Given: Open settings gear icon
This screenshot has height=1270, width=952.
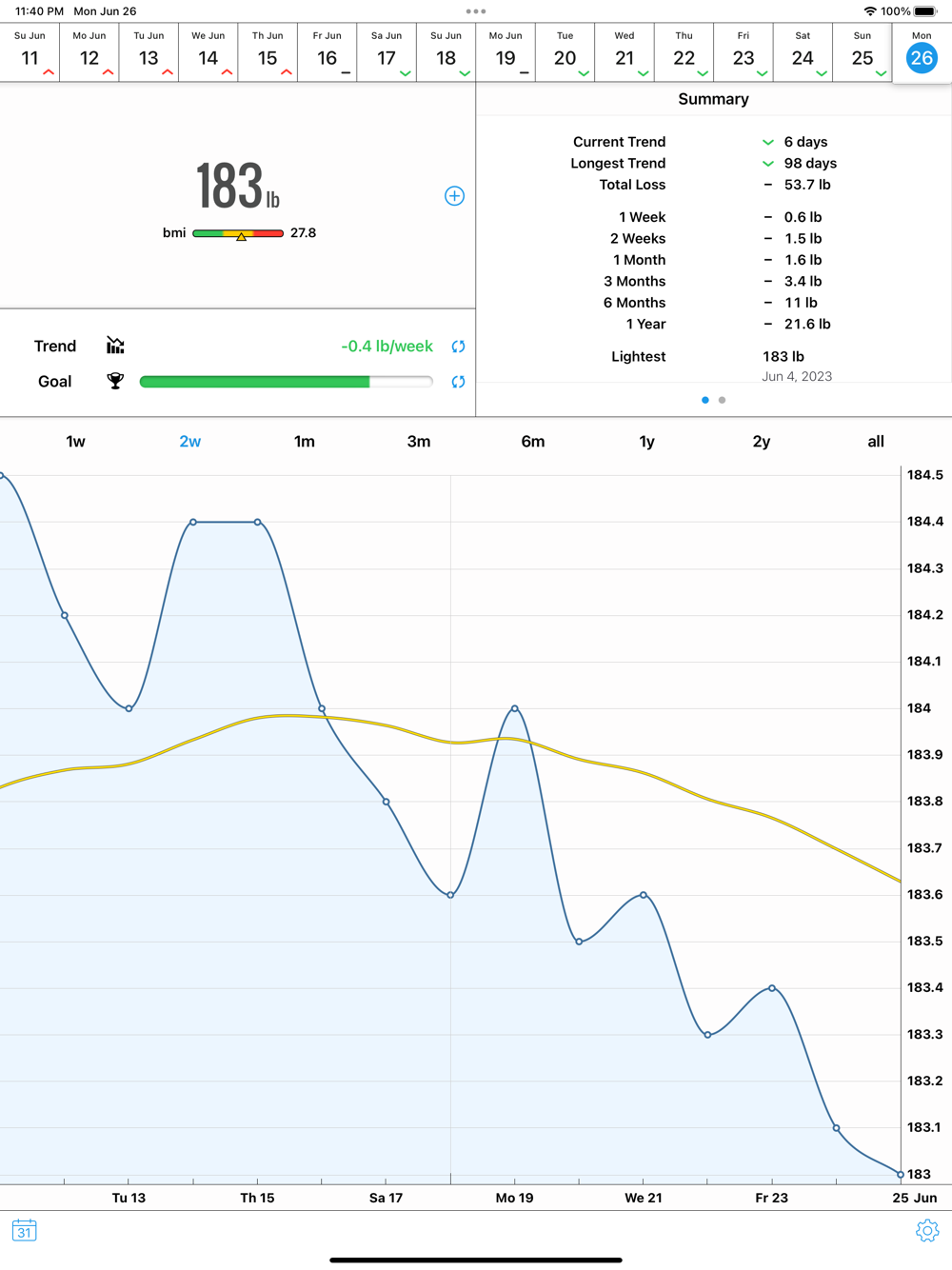Looking at the screenshot, I should 927,1230.
